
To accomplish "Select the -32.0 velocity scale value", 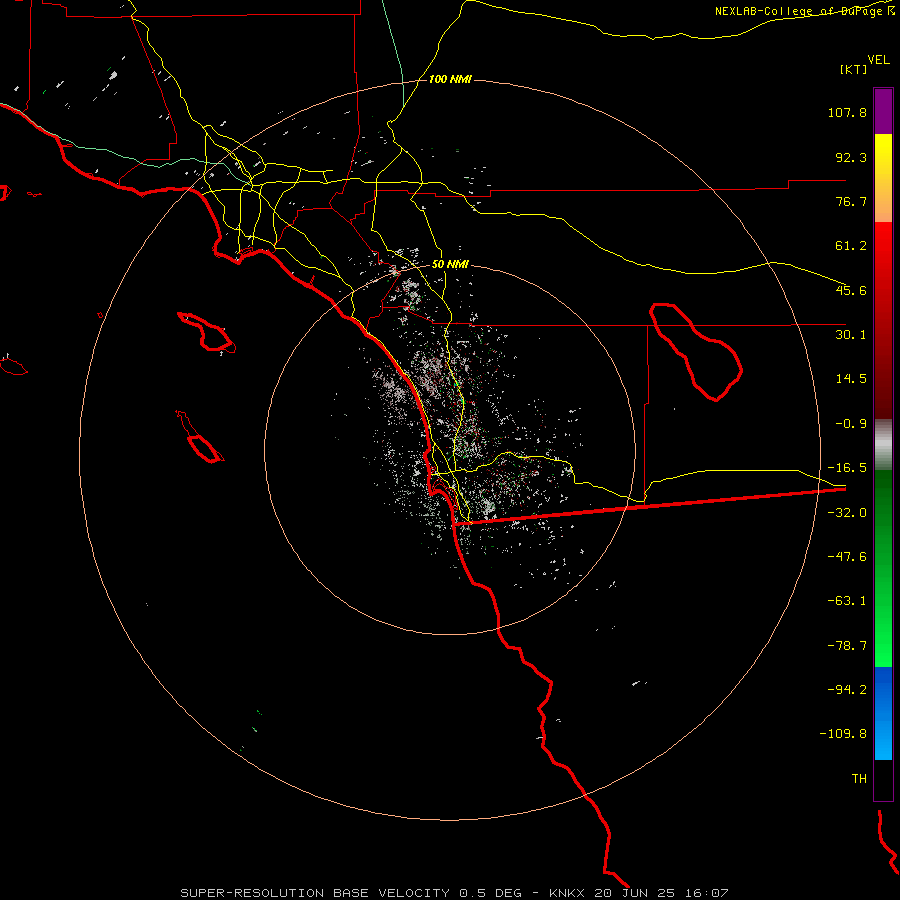I will [x=847, y=513].
